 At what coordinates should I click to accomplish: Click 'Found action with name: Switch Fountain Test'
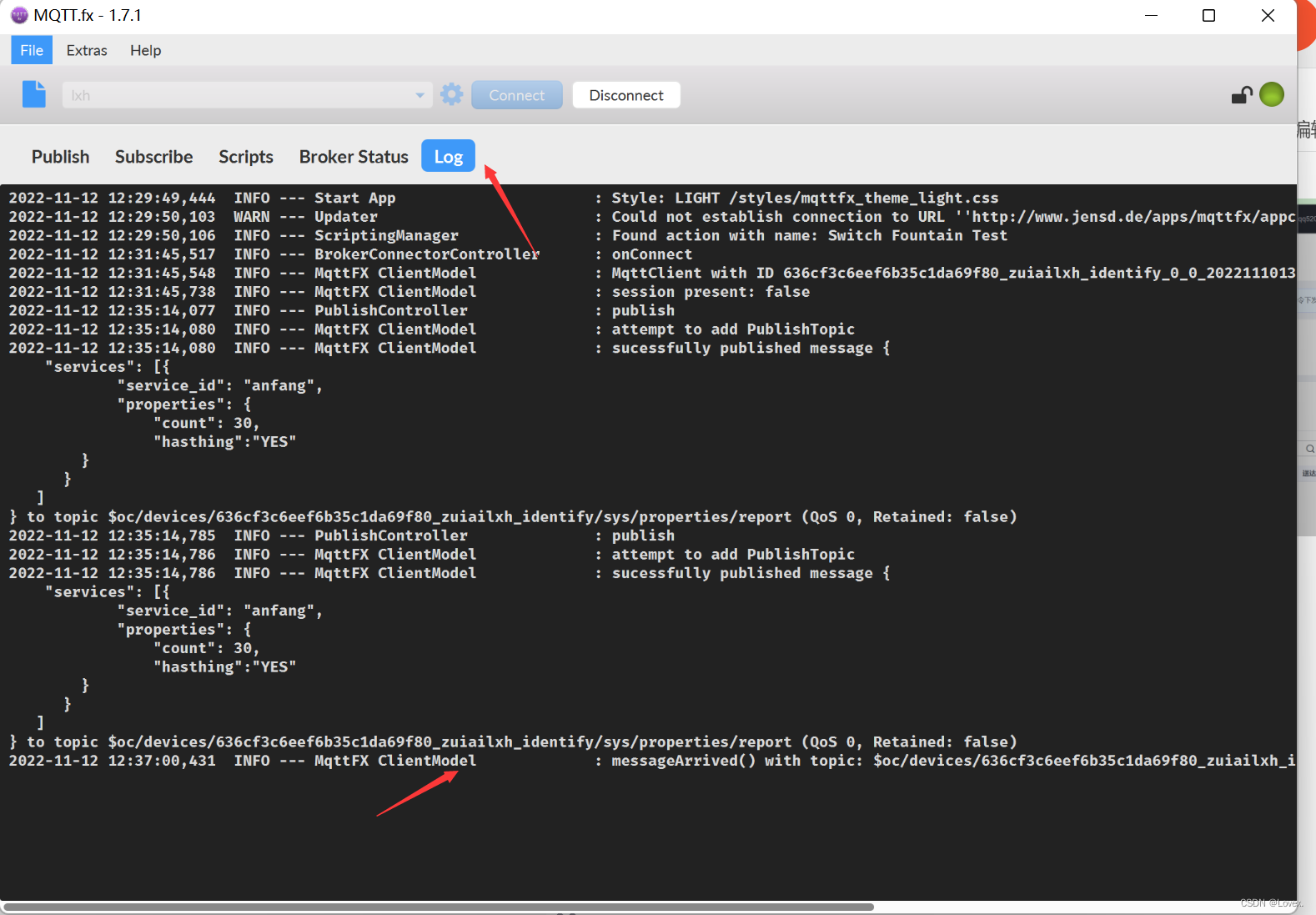click(x=809, y=235)
